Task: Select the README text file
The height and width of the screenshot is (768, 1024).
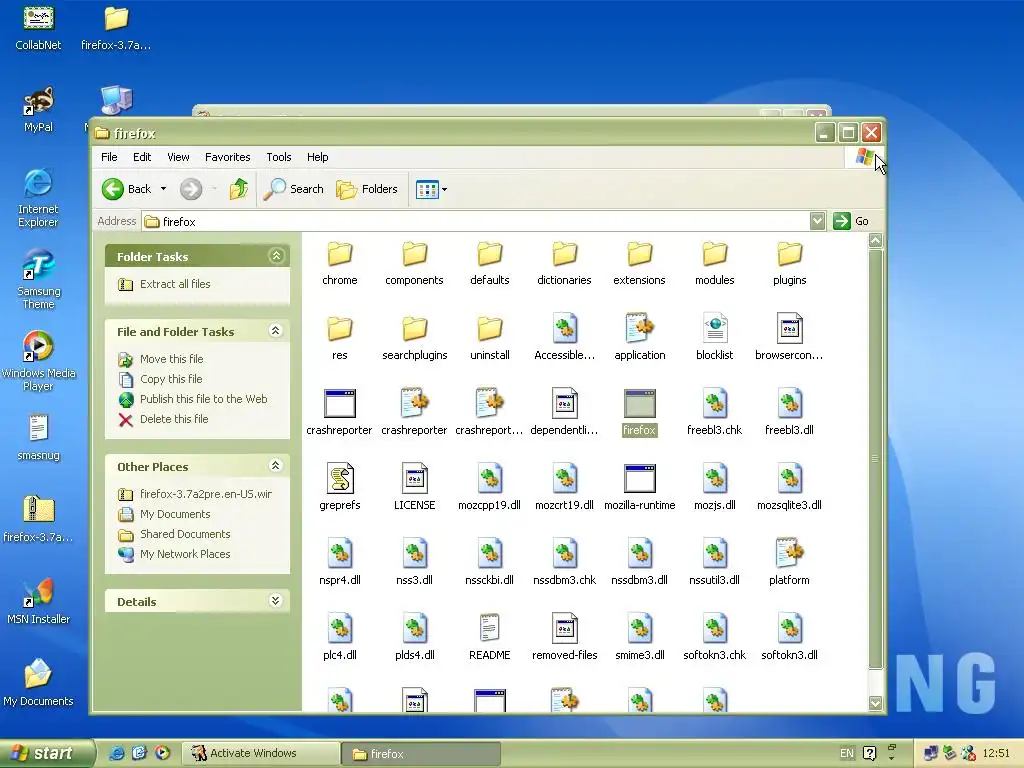Action: coord(490,638)
